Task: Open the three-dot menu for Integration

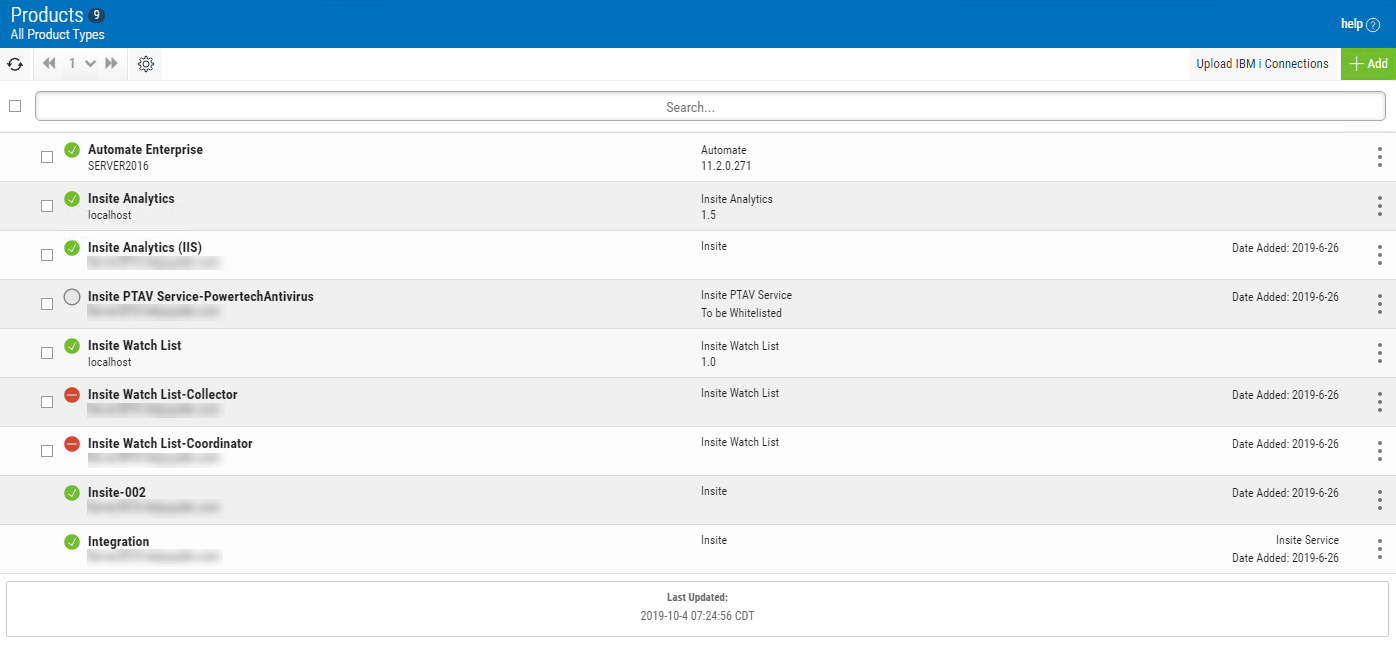Action: pyautogui.click(x=1380, y=549)
